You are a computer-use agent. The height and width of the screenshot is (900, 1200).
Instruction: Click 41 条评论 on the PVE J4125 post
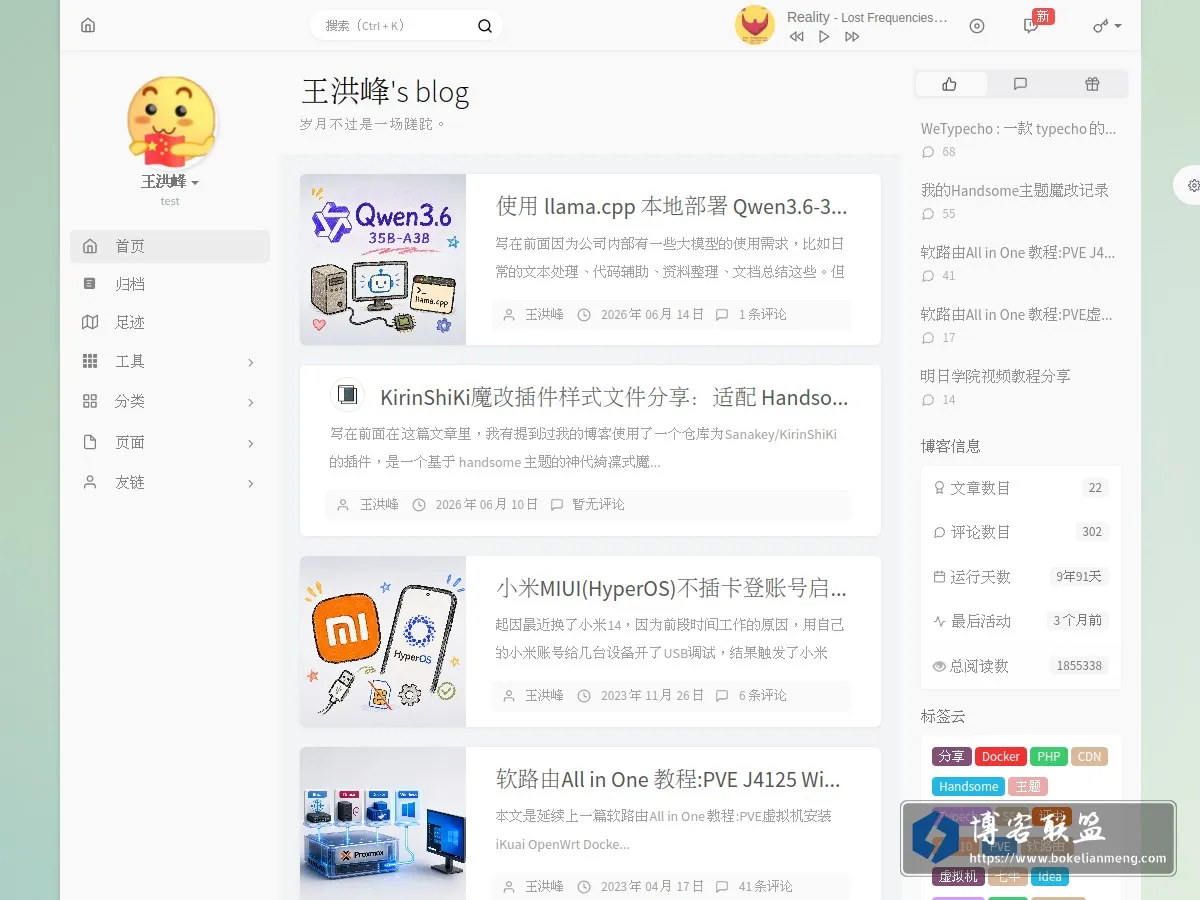pyautogui.click(x=765, y=886)
